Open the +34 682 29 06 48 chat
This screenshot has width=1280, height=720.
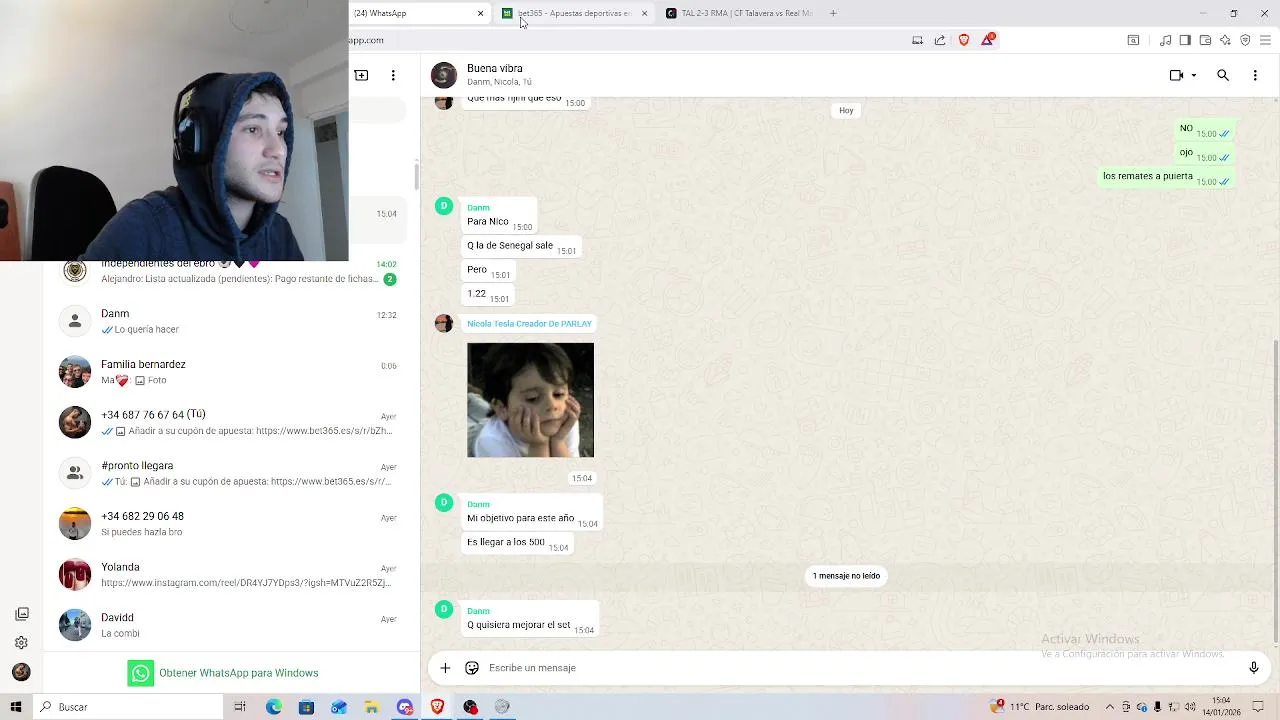click(230, 524)
